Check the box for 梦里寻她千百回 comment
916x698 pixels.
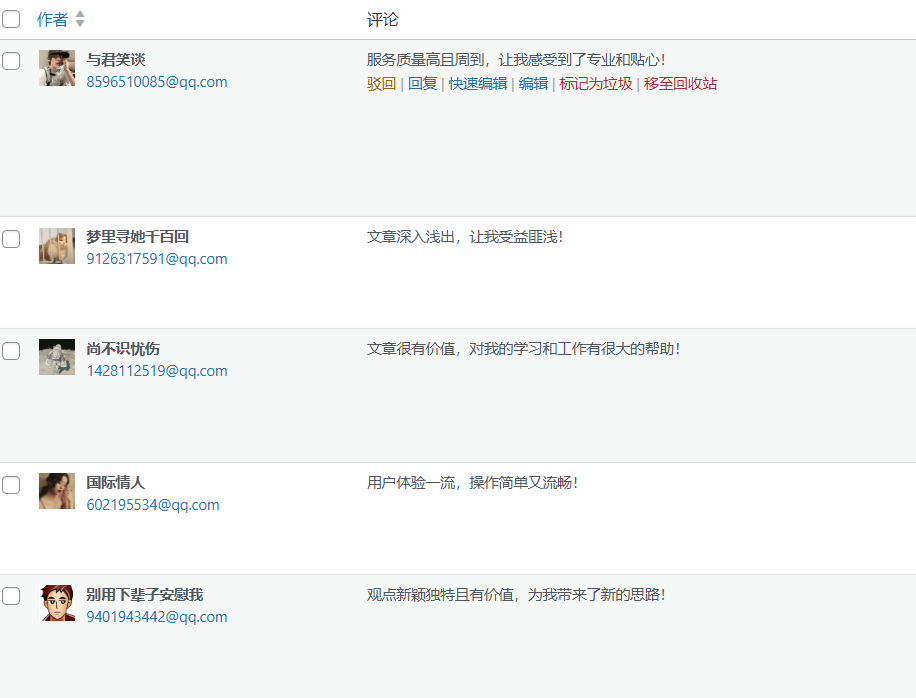pos(11,239)
